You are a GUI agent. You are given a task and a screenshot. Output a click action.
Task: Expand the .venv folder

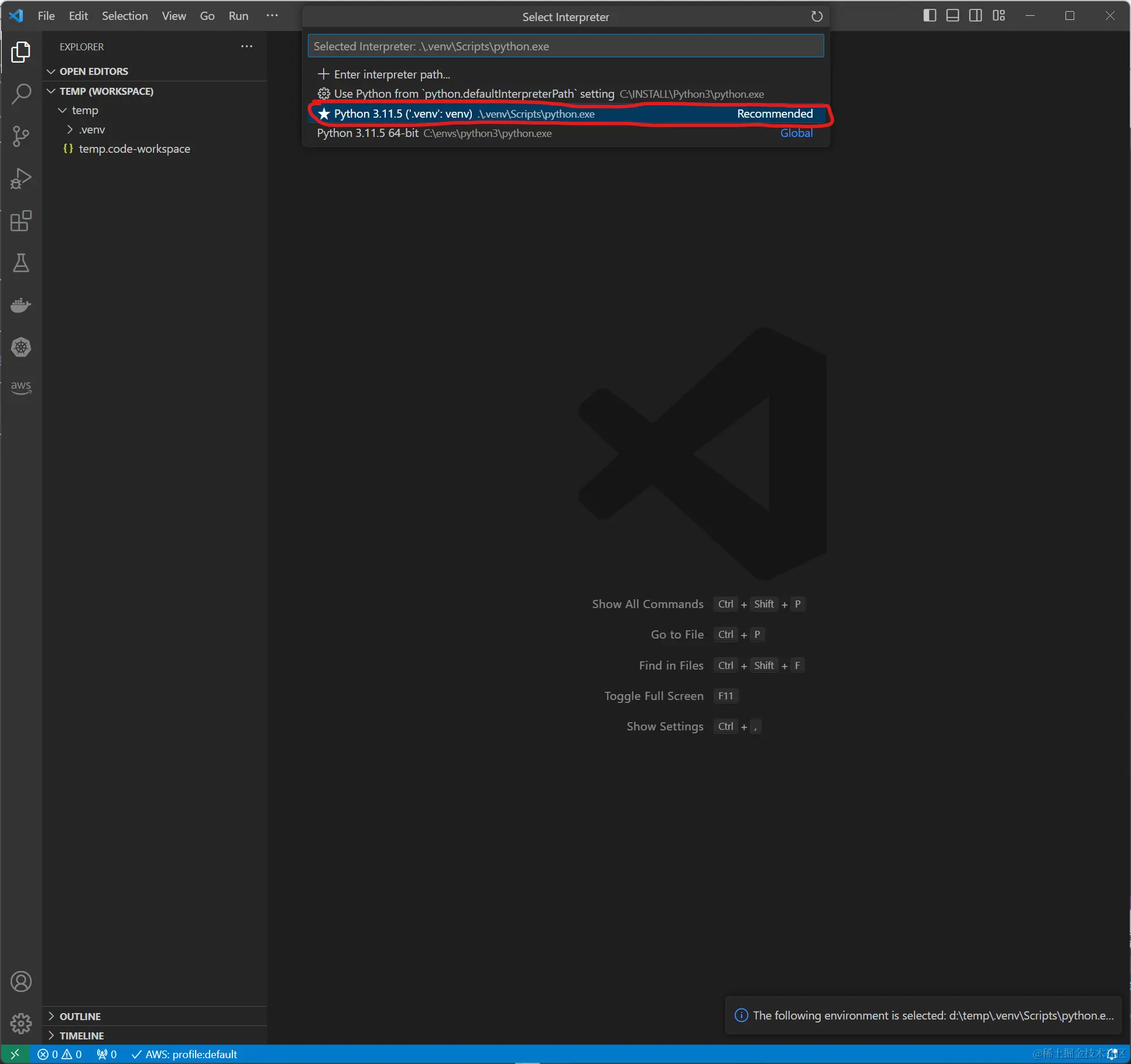pyautogui.click(x=92, y=129)
